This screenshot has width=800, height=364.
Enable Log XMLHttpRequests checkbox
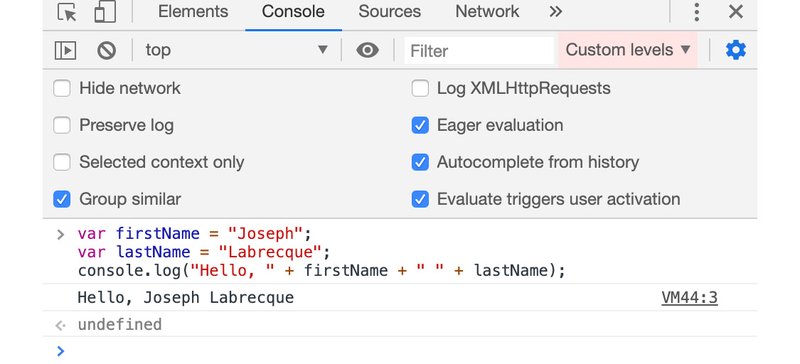tap(420, 88)
